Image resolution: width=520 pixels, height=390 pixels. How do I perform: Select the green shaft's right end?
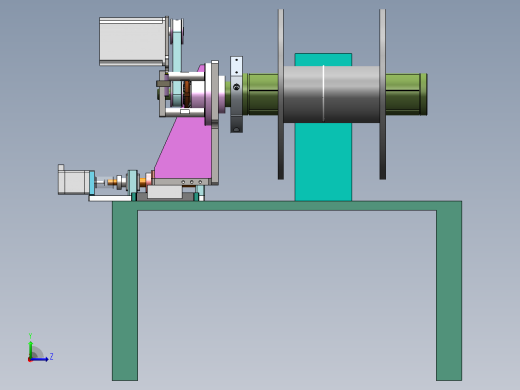coord(407,94)
